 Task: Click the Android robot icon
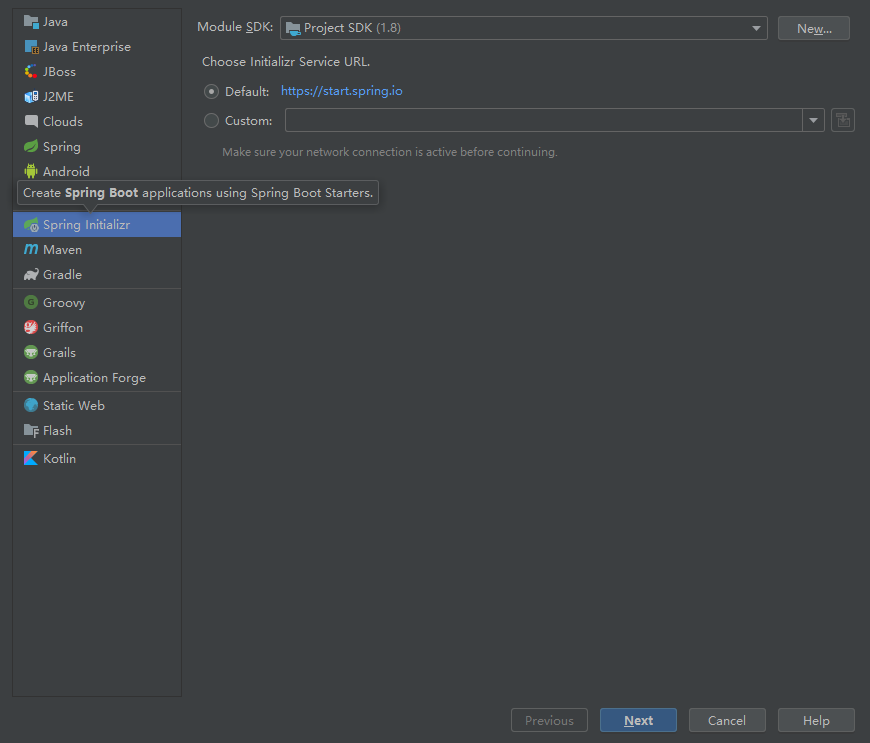31,171
